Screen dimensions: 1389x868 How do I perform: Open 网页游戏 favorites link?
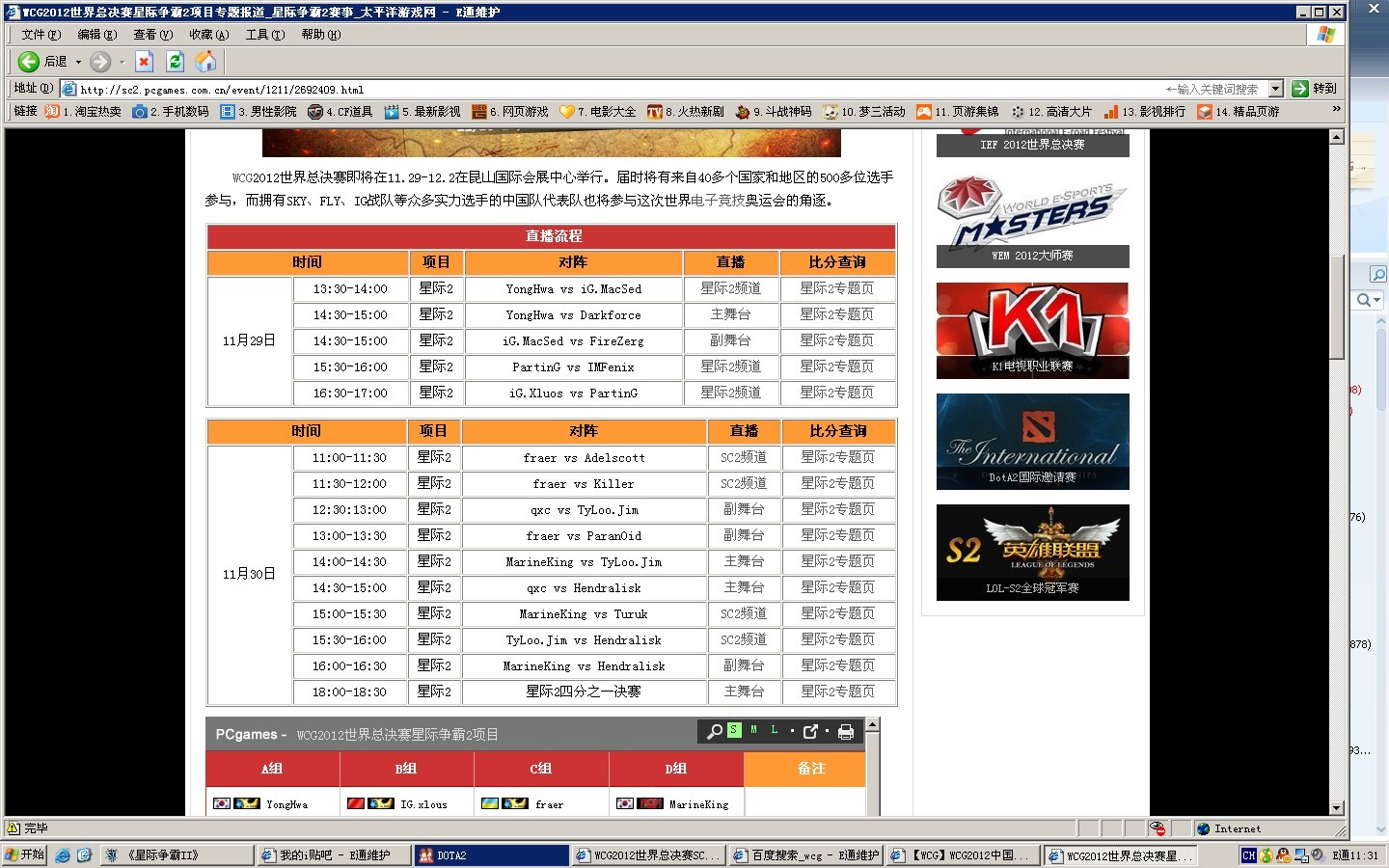510,112
